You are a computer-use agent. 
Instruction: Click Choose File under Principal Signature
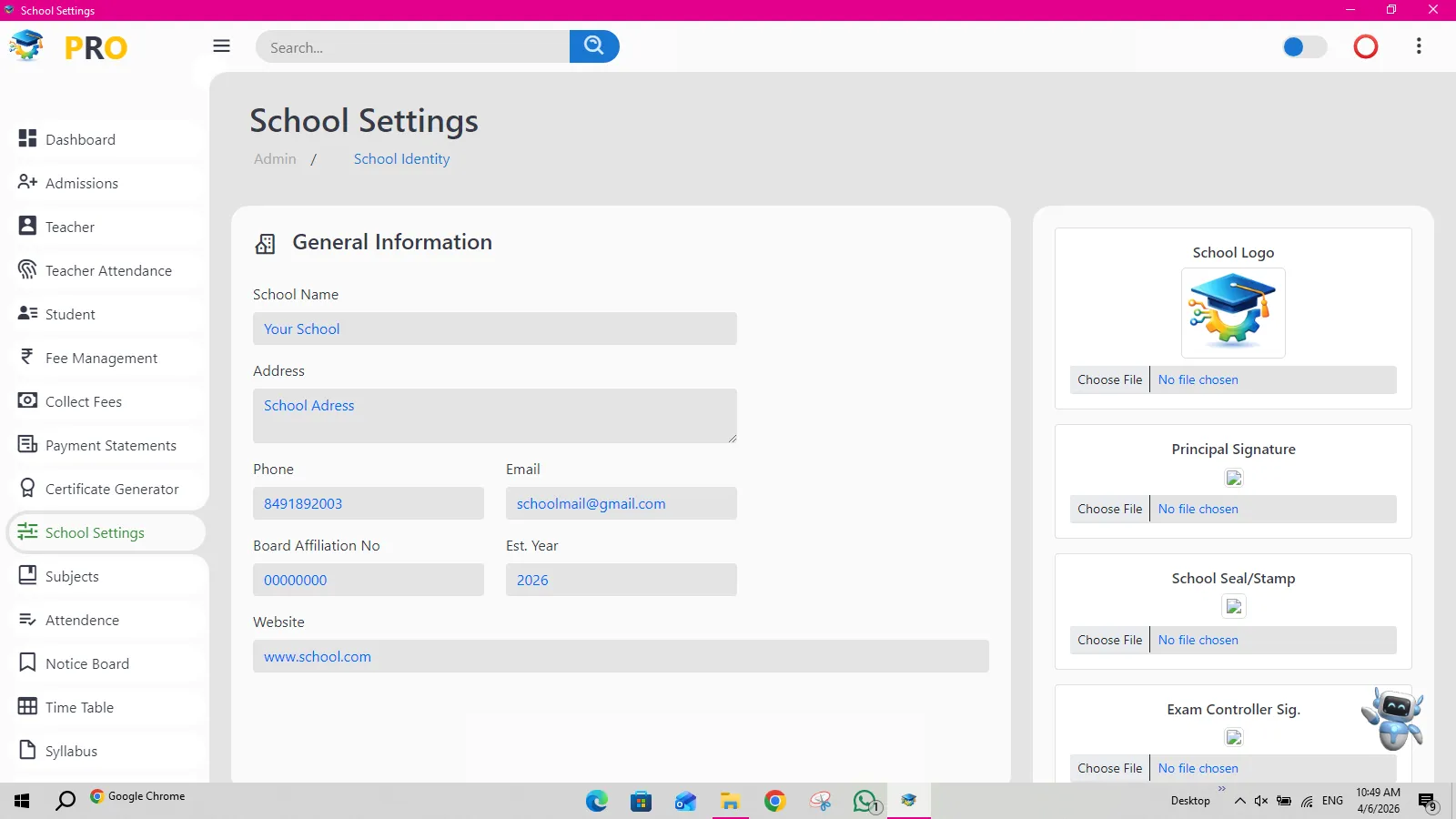point(1110,509)
